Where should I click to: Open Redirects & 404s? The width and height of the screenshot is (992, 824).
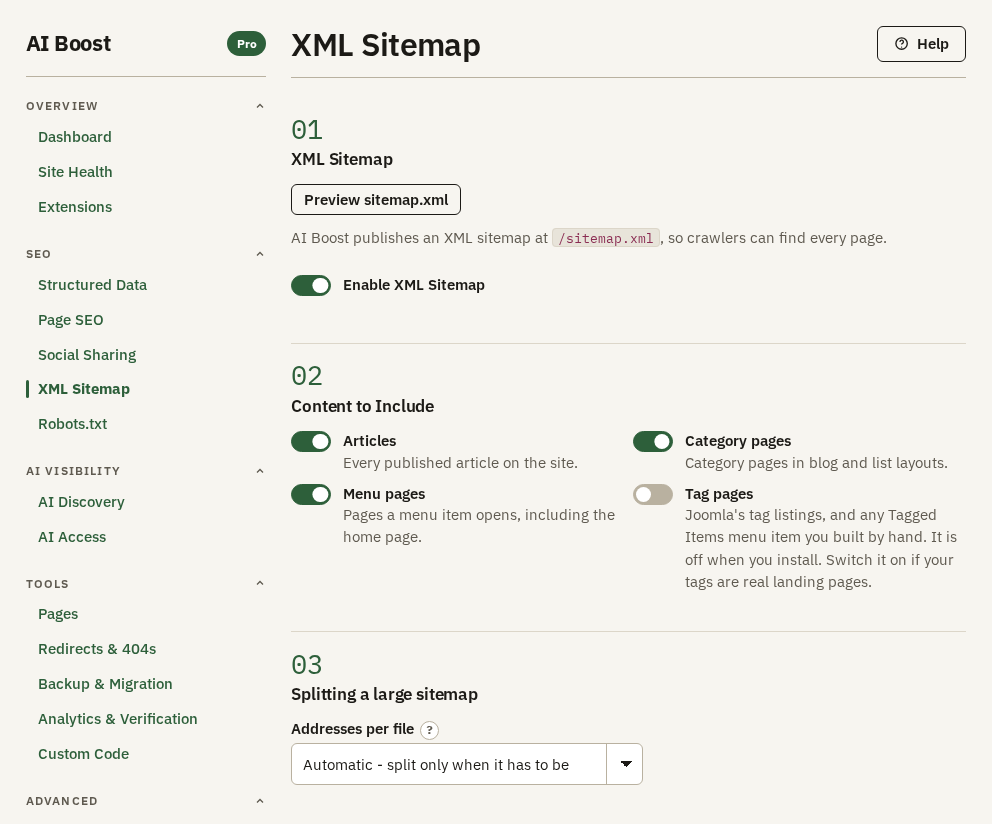[x=97, y=649]
